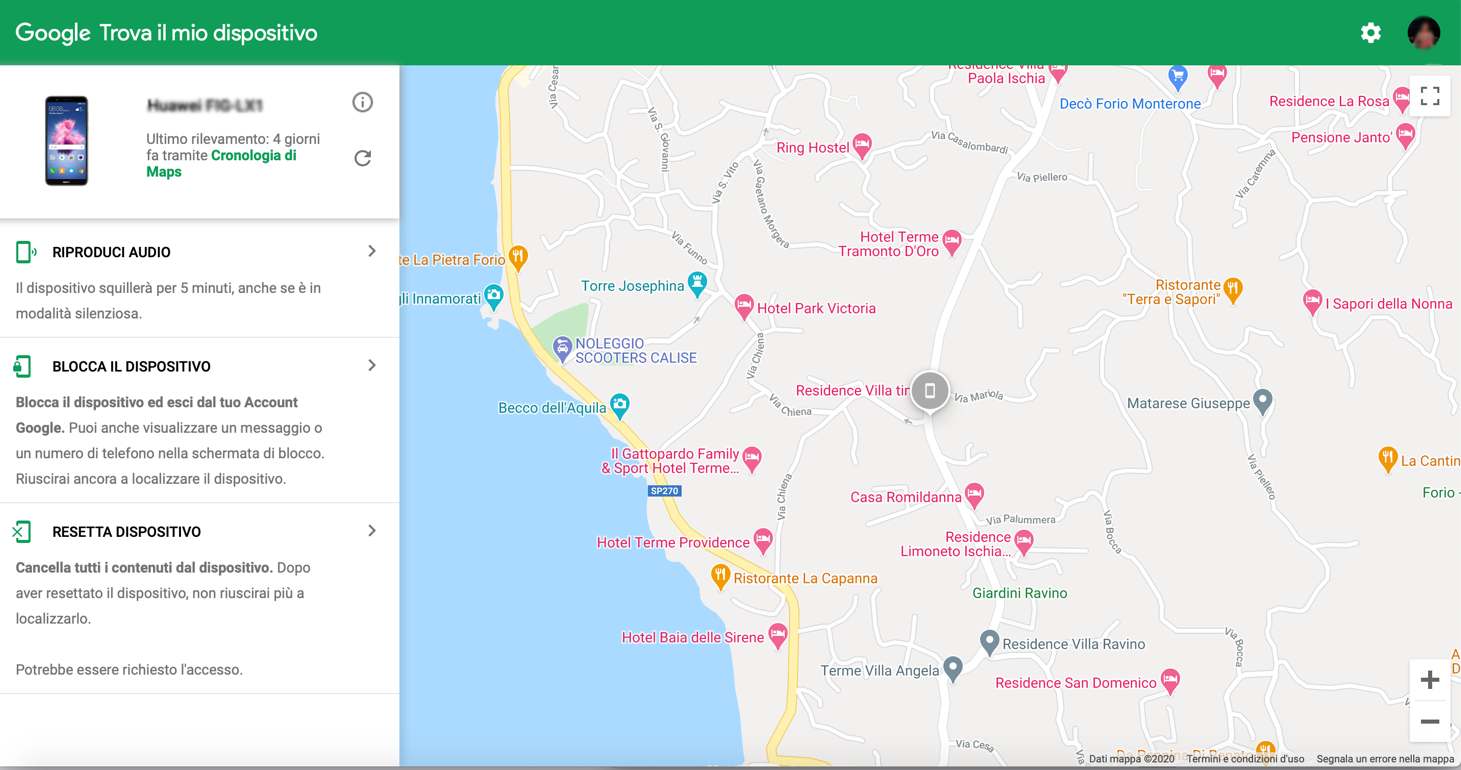The width and height of the screenshot is (1461, 770).
Task: Zoom out on the map
Action: (x=1430, y=721)
